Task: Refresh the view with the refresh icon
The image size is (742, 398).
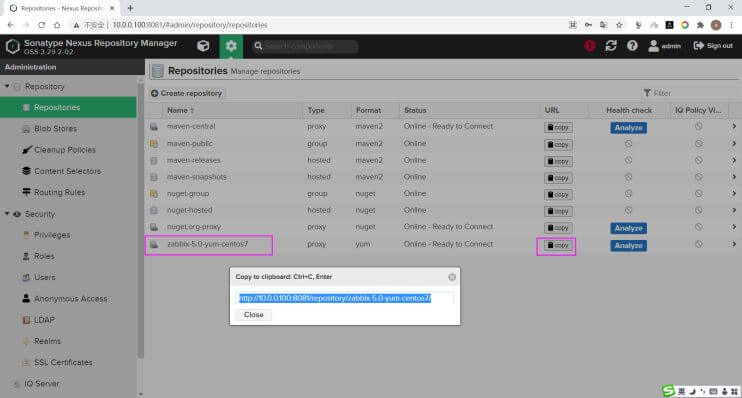Action: pos(611,46)
